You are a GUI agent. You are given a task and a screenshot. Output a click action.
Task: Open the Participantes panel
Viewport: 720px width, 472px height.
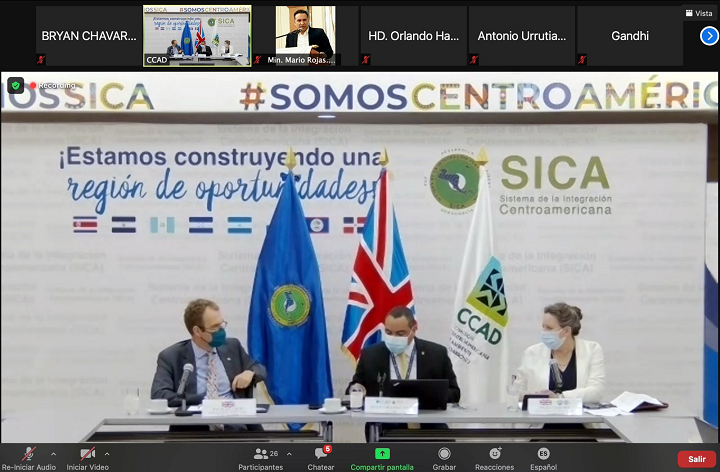pyautogui.click(x=260, y=458)
